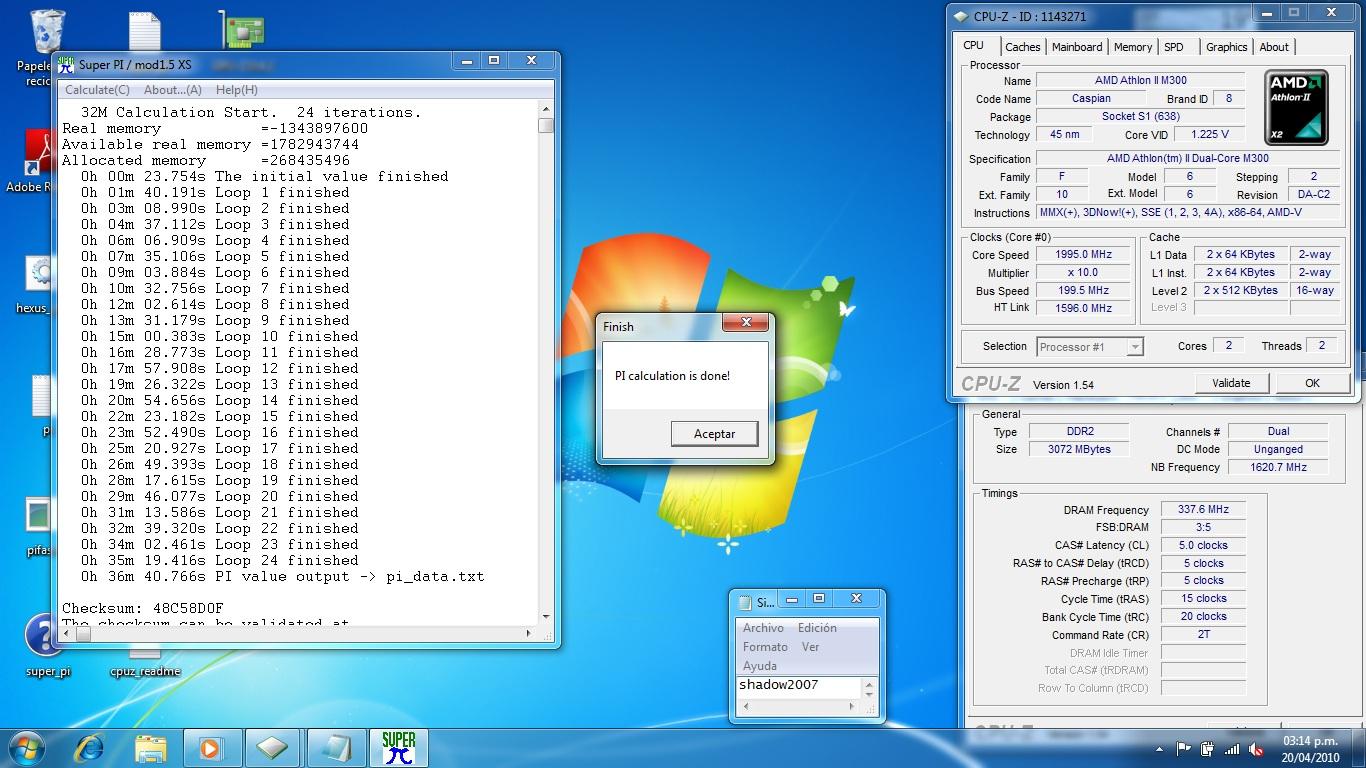Select the blank text document desktop icon at top
The height and width of the screenshot is (768, 1366).
coord(145,32)
